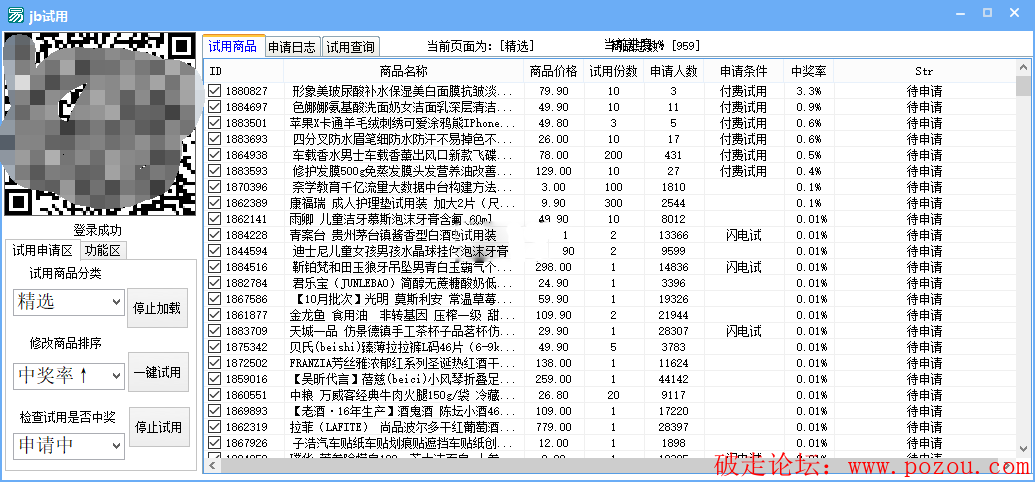Toggle checkbox for item 1862319

click(x=215, y=427)
